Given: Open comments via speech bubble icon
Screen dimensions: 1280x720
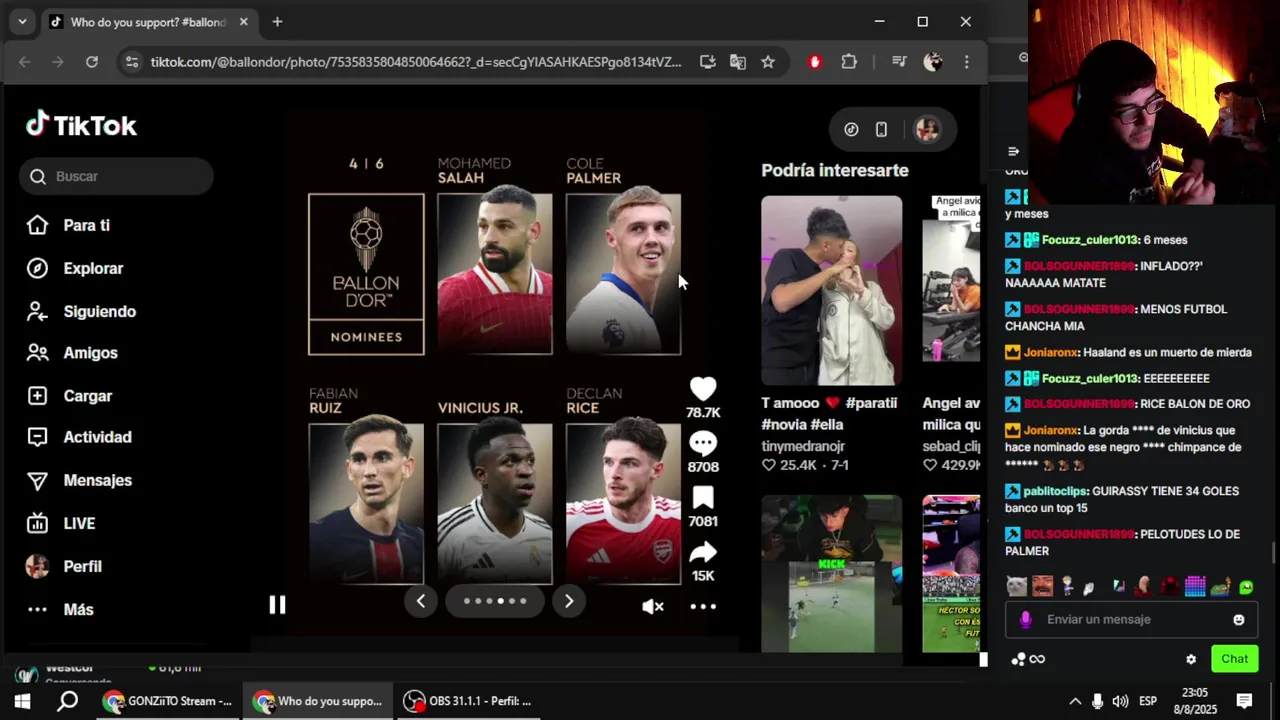Looking at the screenshot, I should pos(703,443).
